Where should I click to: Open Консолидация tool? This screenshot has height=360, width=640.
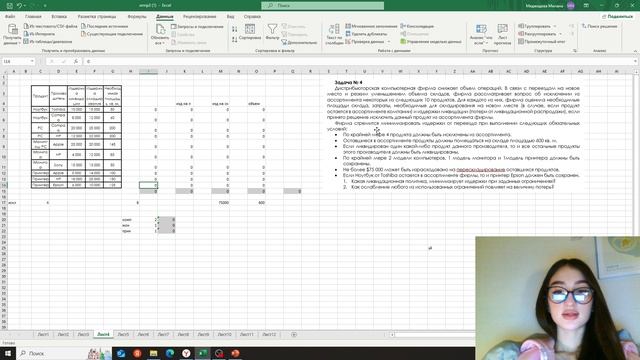[417, 26]
